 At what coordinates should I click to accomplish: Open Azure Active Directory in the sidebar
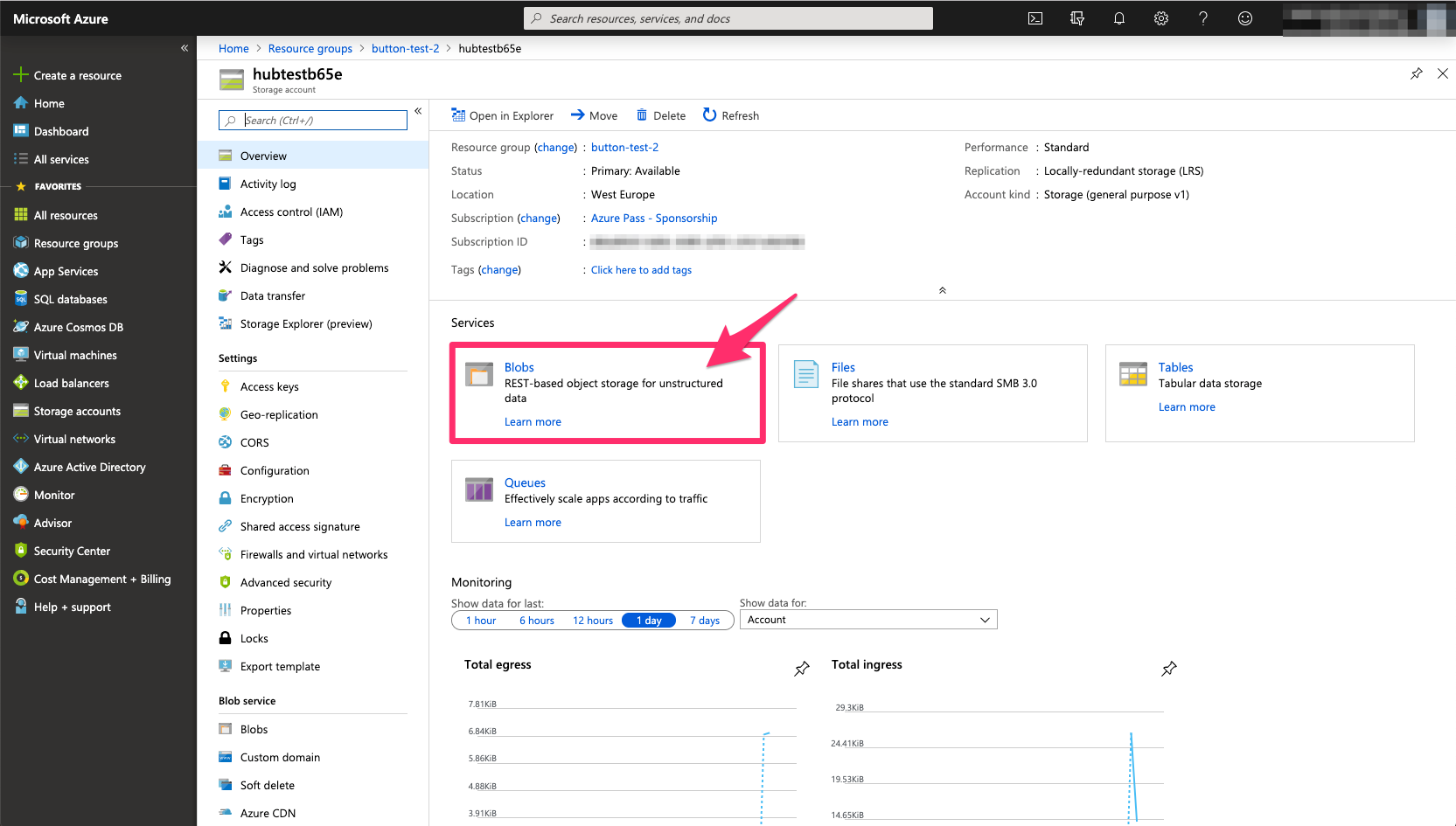[x=89, y=467]
